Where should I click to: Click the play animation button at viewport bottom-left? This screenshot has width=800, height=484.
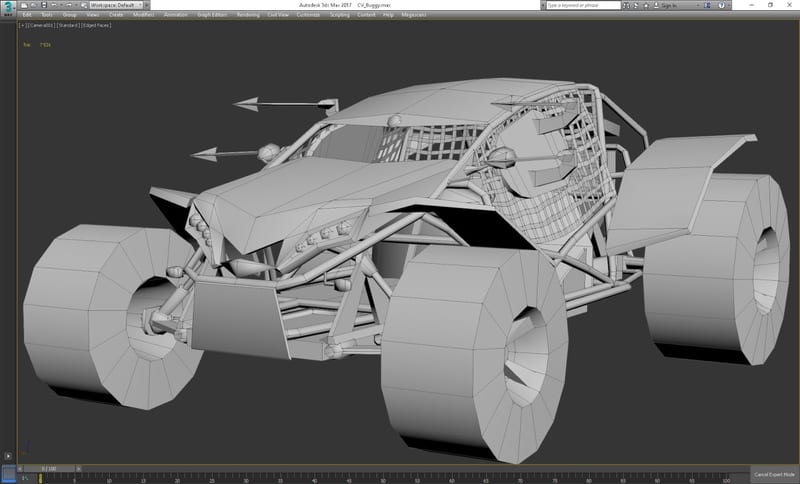point(8,456)
